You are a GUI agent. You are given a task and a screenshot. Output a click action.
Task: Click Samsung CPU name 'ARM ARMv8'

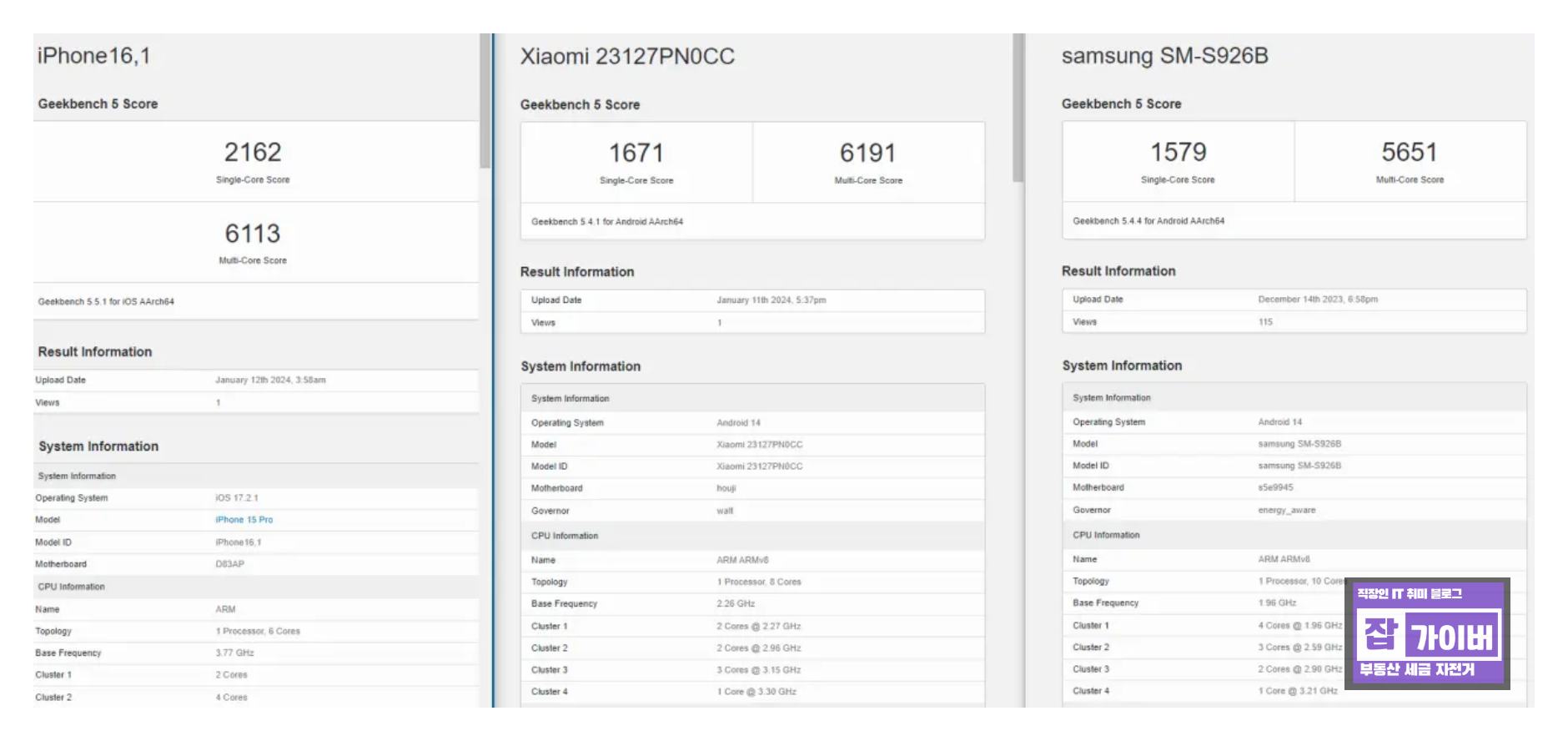(x=1284, y=560)
